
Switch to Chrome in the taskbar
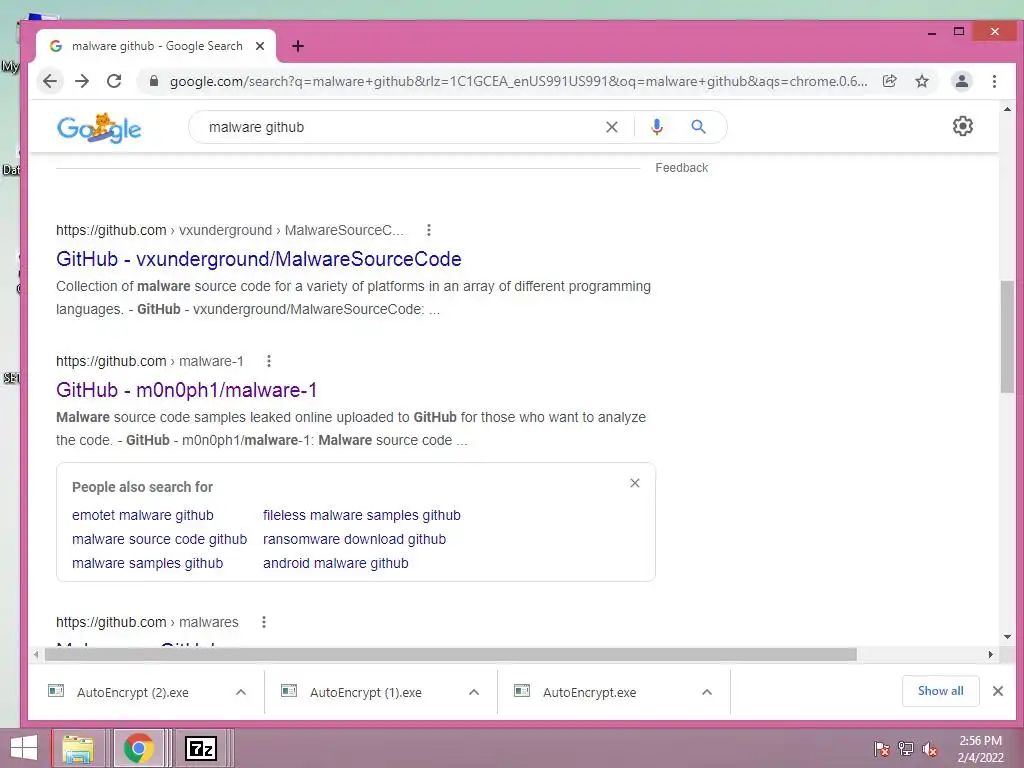[x=138, y=748]
